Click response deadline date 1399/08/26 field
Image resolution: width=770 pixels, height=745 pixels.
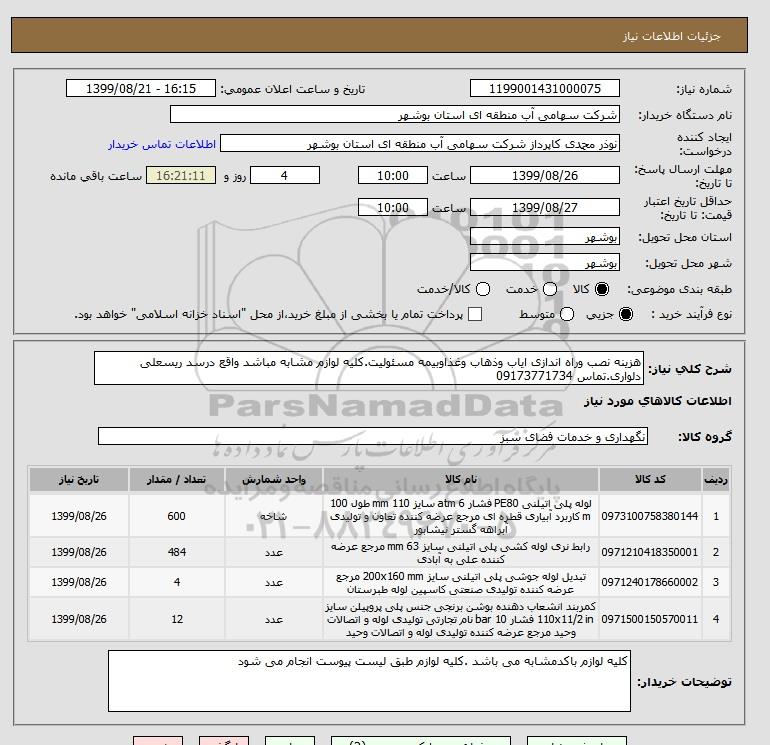[x=545, y=175]
